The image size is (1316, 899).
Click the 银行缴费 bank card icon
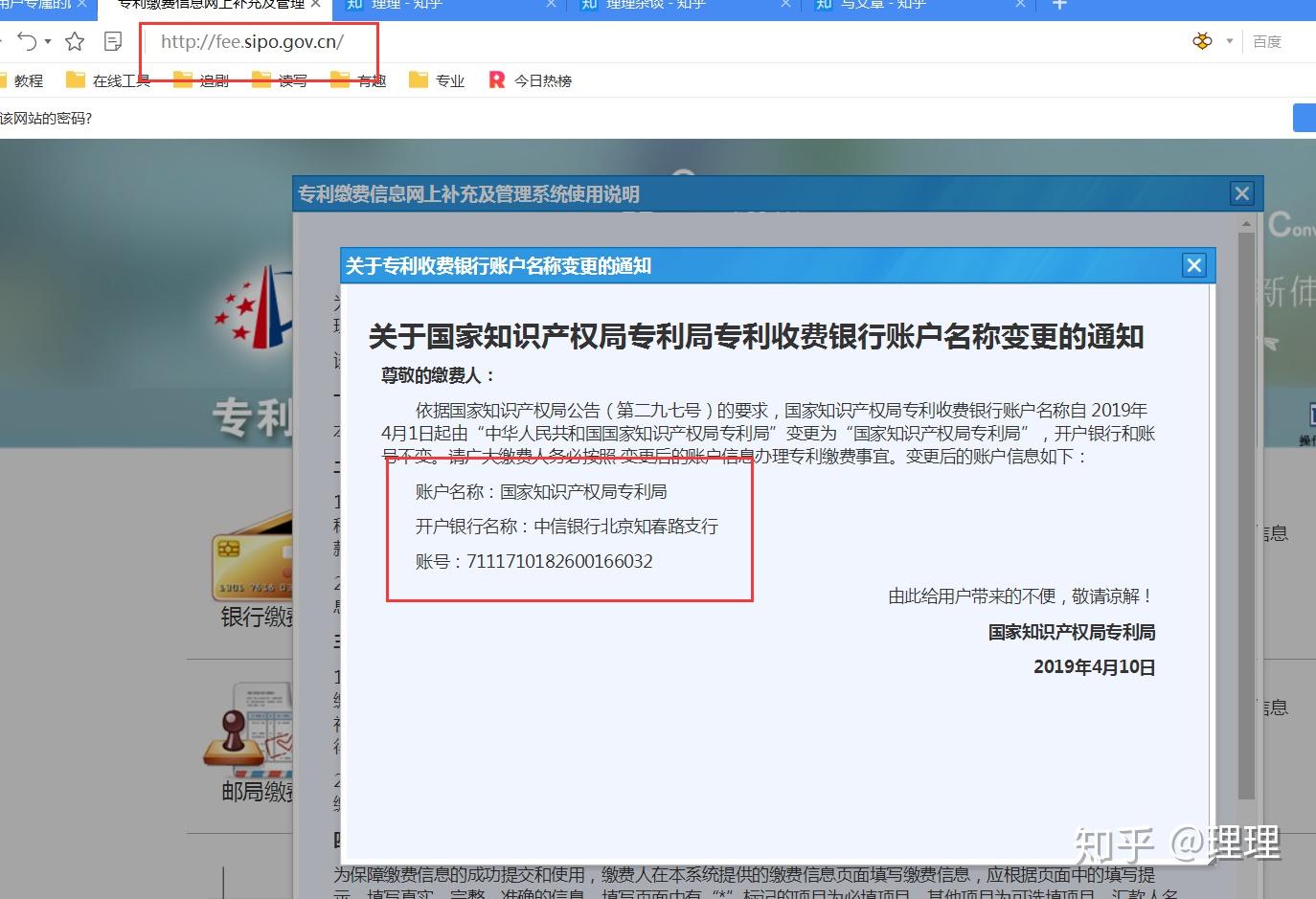click(x=253, y=557)
